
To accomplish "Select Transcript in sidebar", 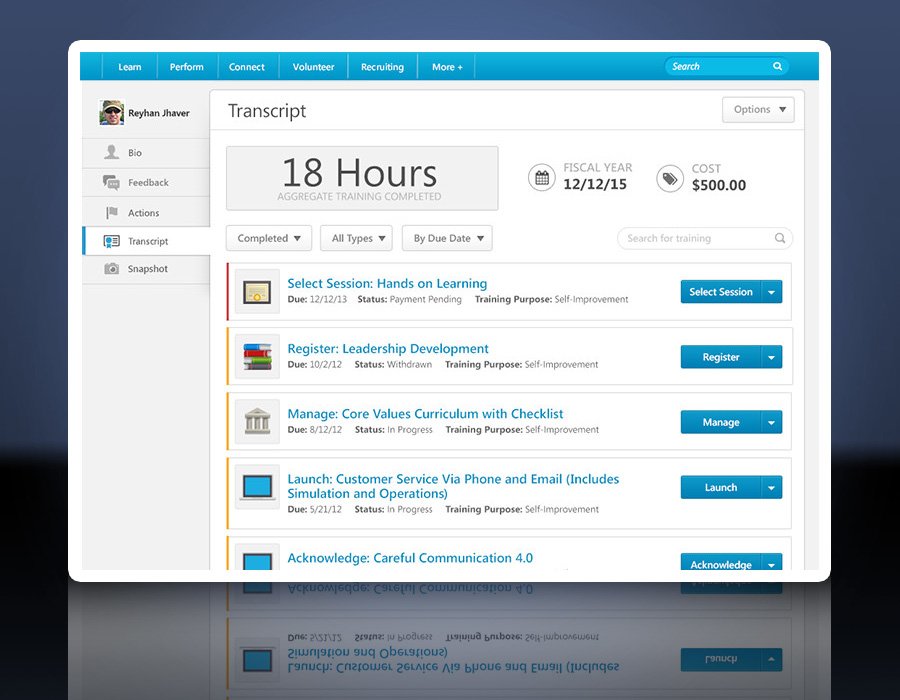I will [146, 242].
